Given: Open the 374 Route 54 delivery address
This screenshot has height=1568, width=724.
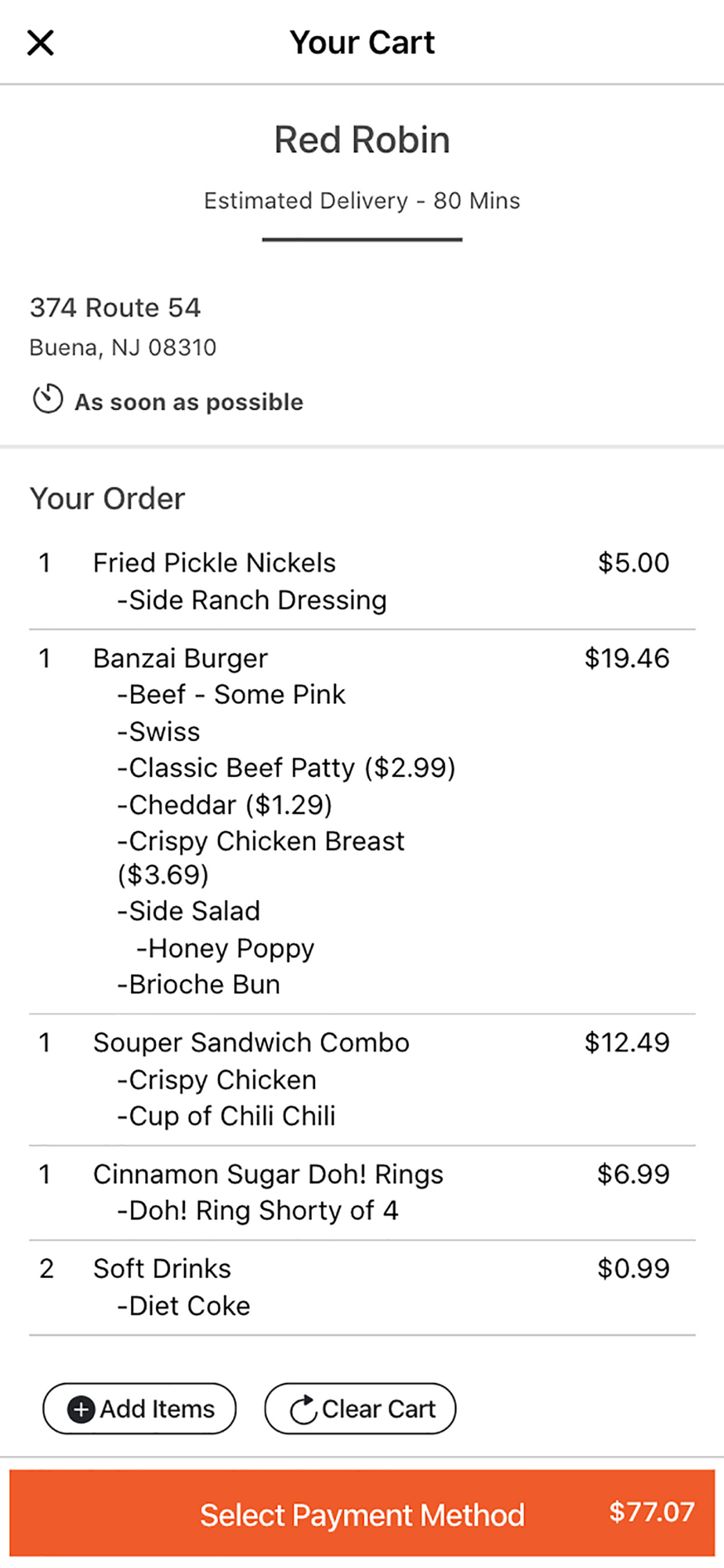Looking at the screenshot, I should tap(115, 307).
